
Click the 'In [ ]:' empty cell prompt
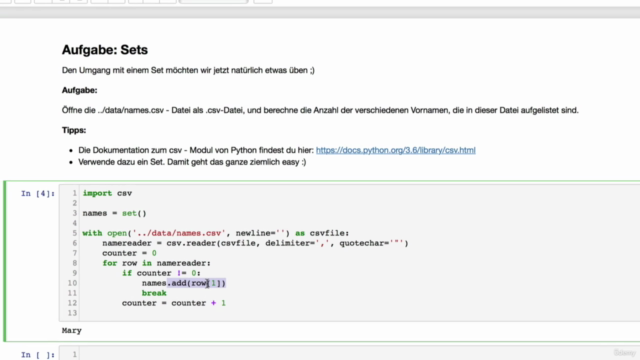(x=38, y=355)
